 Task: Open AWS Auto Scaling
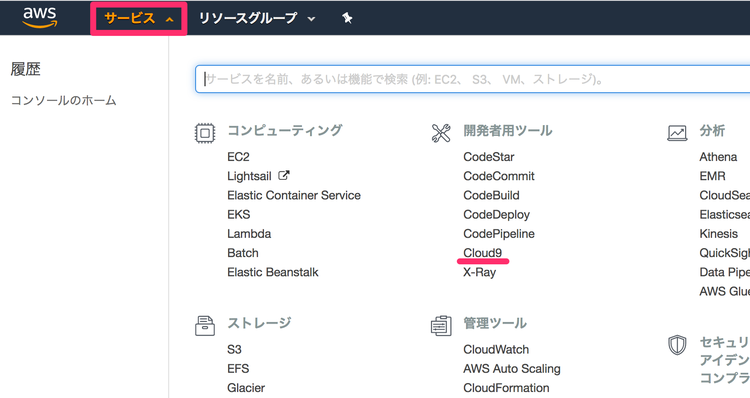[512, 369]
